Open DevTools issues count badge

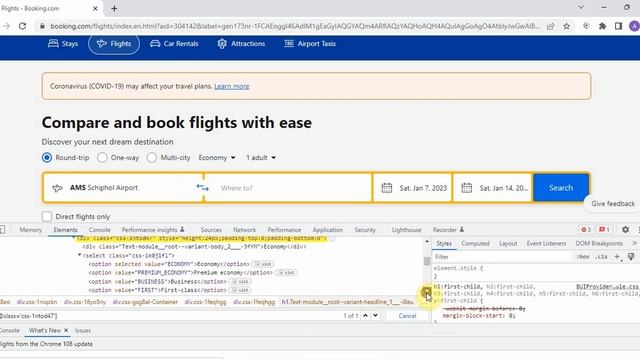point(604,229)
